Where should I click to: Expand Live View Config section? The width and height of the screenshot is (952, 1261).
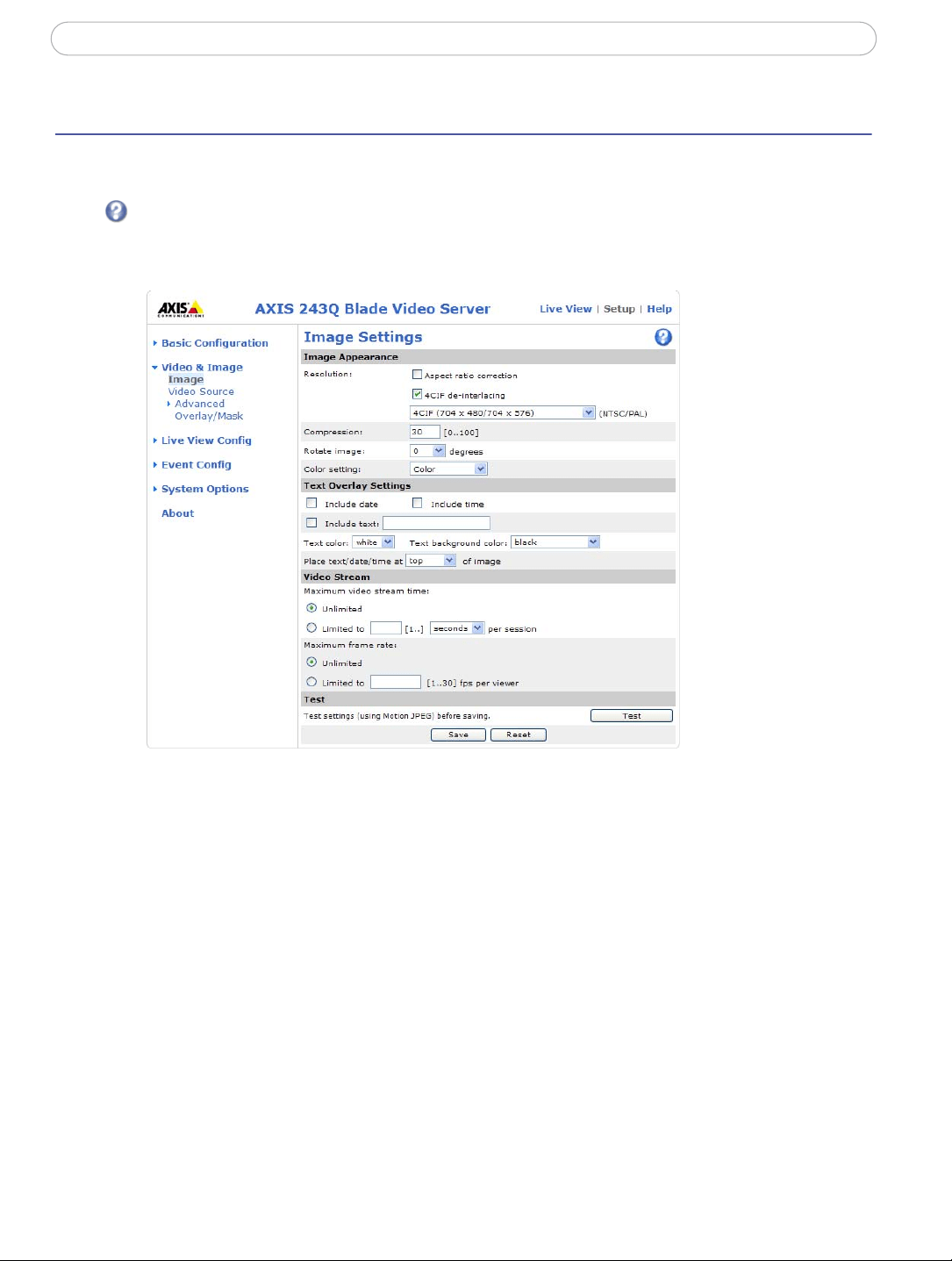pos(206,441)
